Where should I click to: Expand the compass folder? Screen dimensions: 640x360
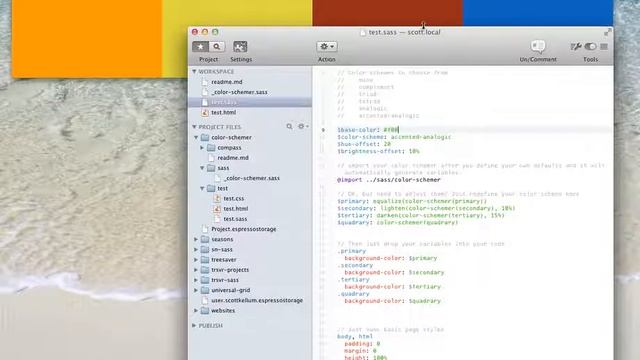click(x=202, y=148)
